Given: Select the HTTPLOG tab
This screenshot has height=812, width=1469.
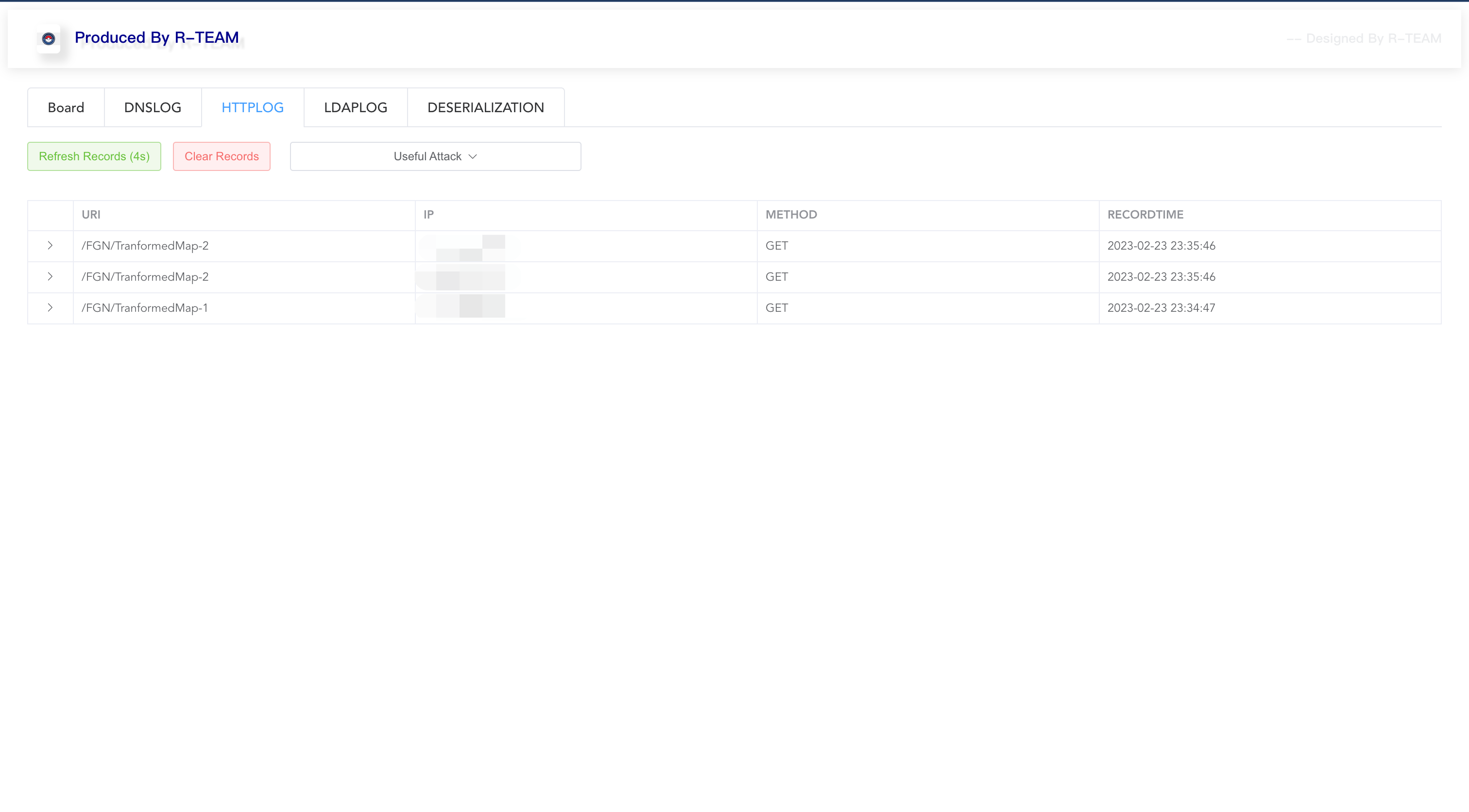Looking at the screenshot, I should pyautogui.click(x=253, y=107).
